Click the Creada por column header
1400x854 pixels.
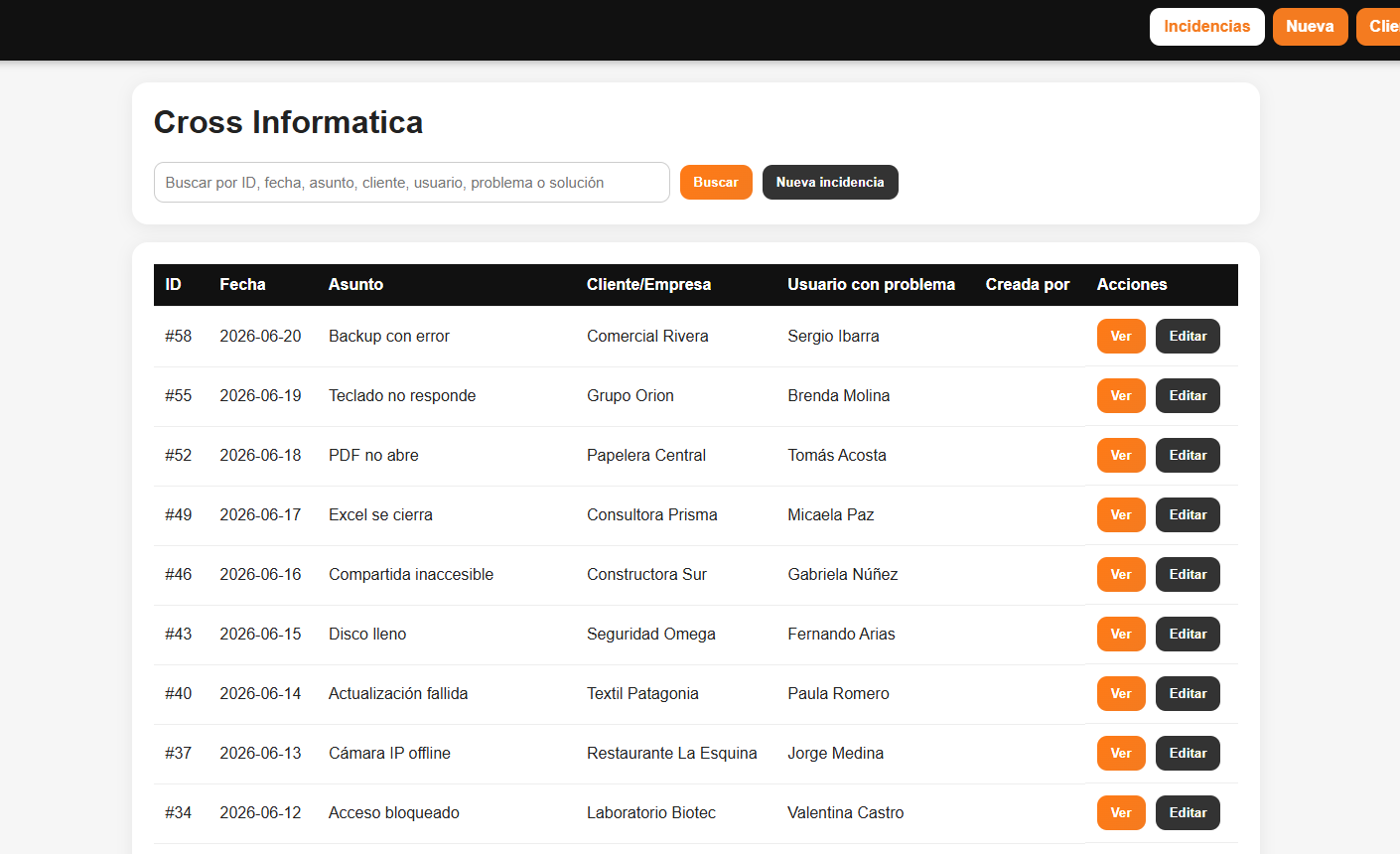1028,285
